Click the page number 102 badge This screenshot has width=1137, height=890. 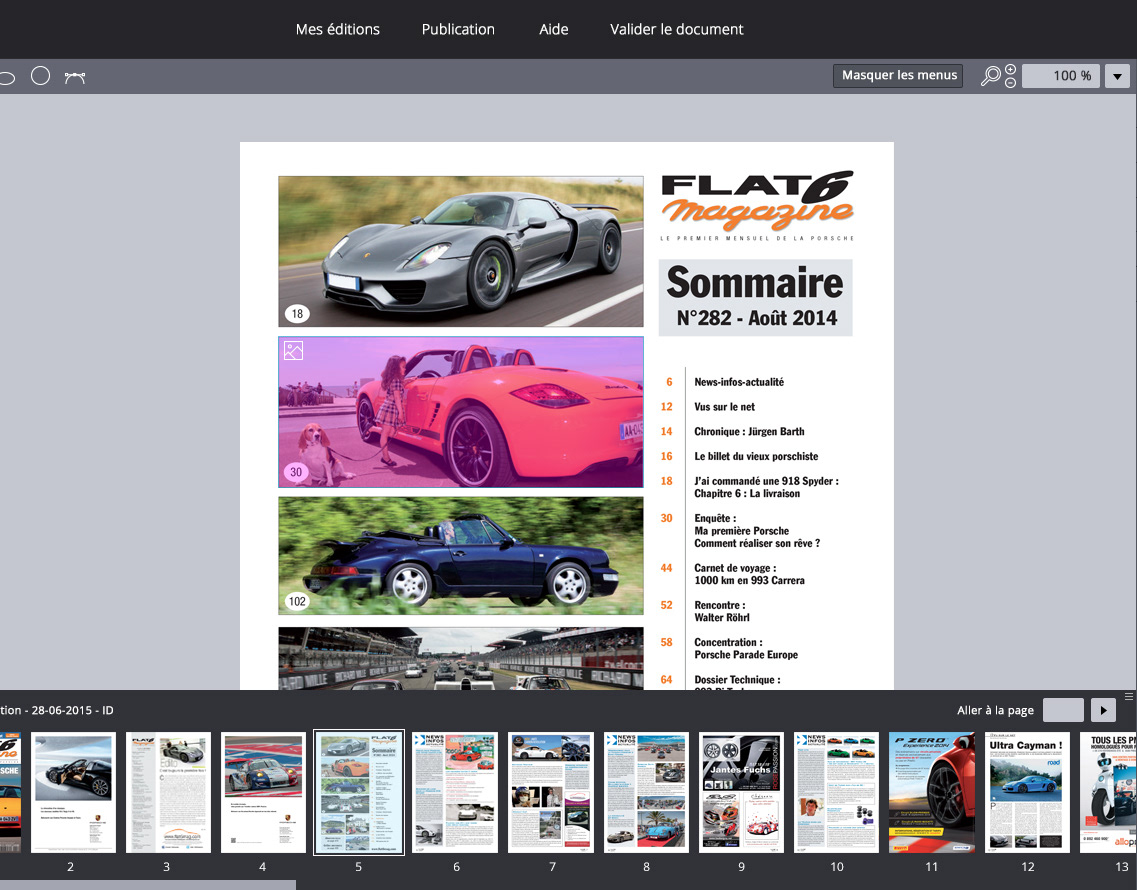pos(297,601)
